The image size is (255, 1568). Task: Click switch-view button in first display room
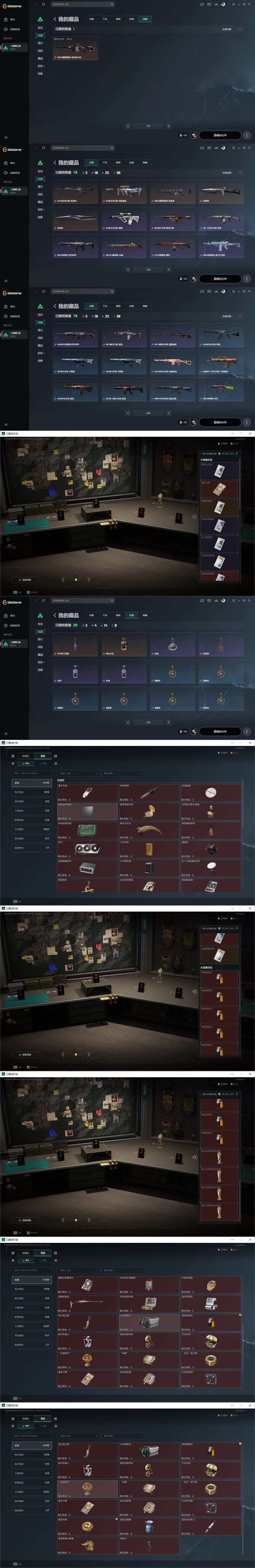pos(24,580)
